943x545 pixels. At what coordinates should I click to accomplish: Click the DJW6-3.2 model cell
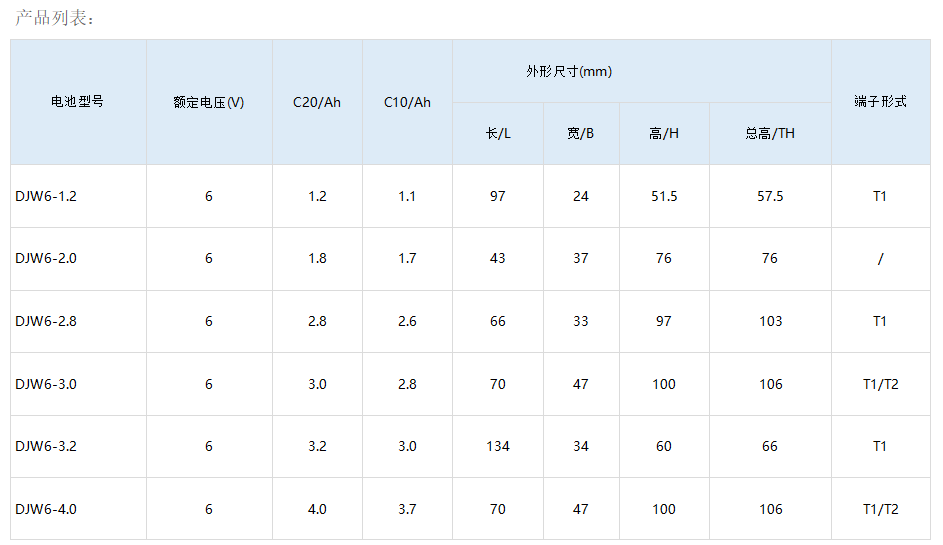(78, 446)
